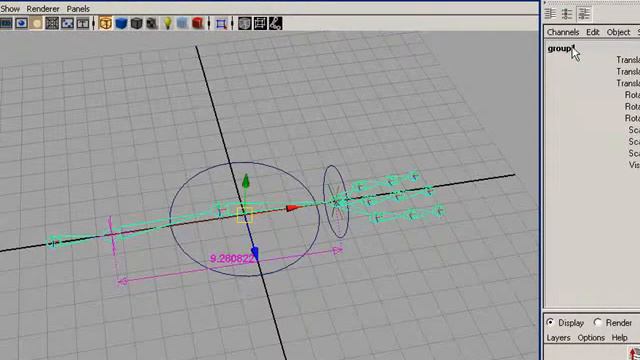The width and height of the screenshot is (640, 360).
Task: Click the green Y-axis move arrow
Action: (x=246, y=181)
